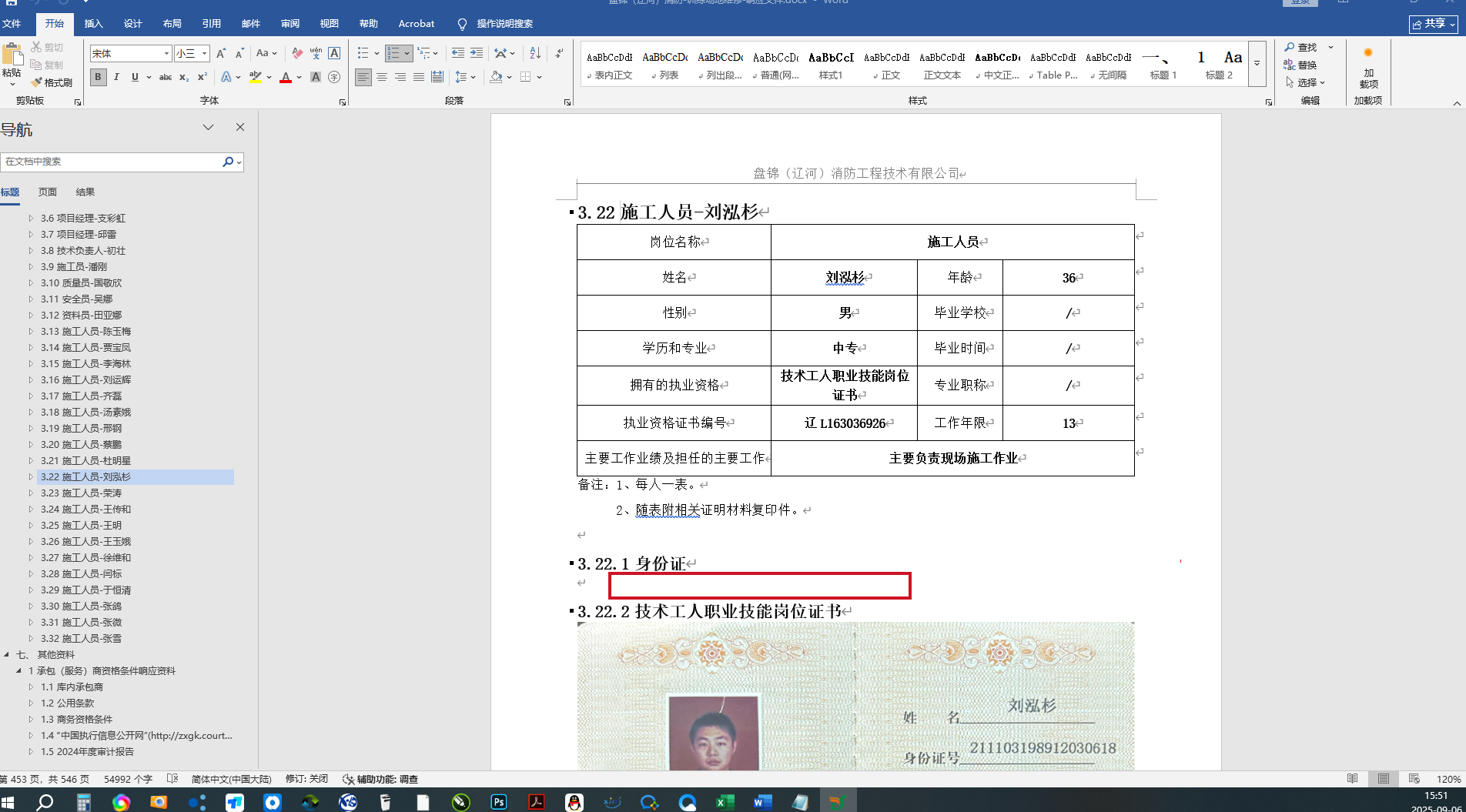Toggle bold formatting

[98, 77]
